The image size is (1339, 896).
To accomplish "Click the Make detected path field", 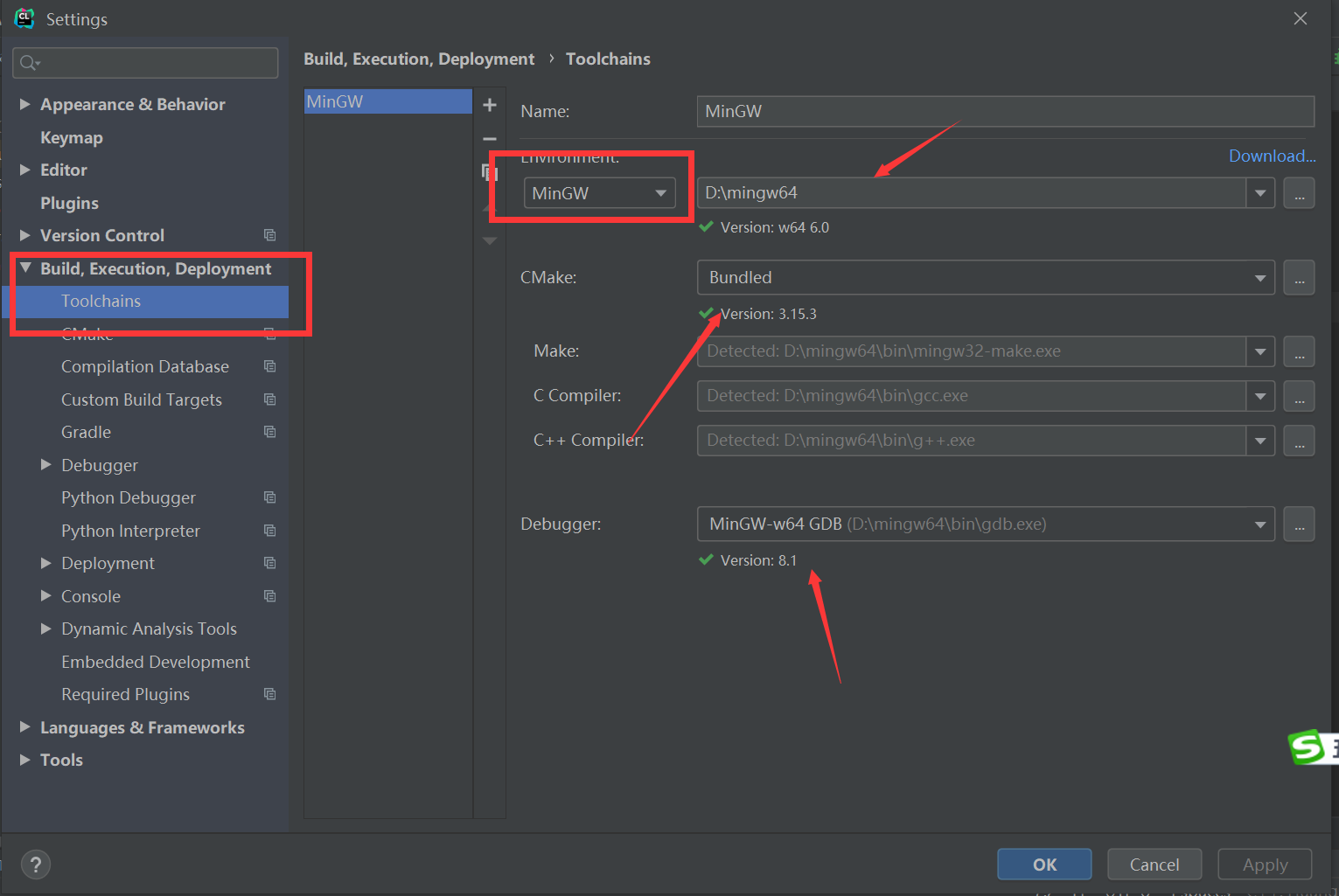I will pyautogui.click(x=972, y=351).
